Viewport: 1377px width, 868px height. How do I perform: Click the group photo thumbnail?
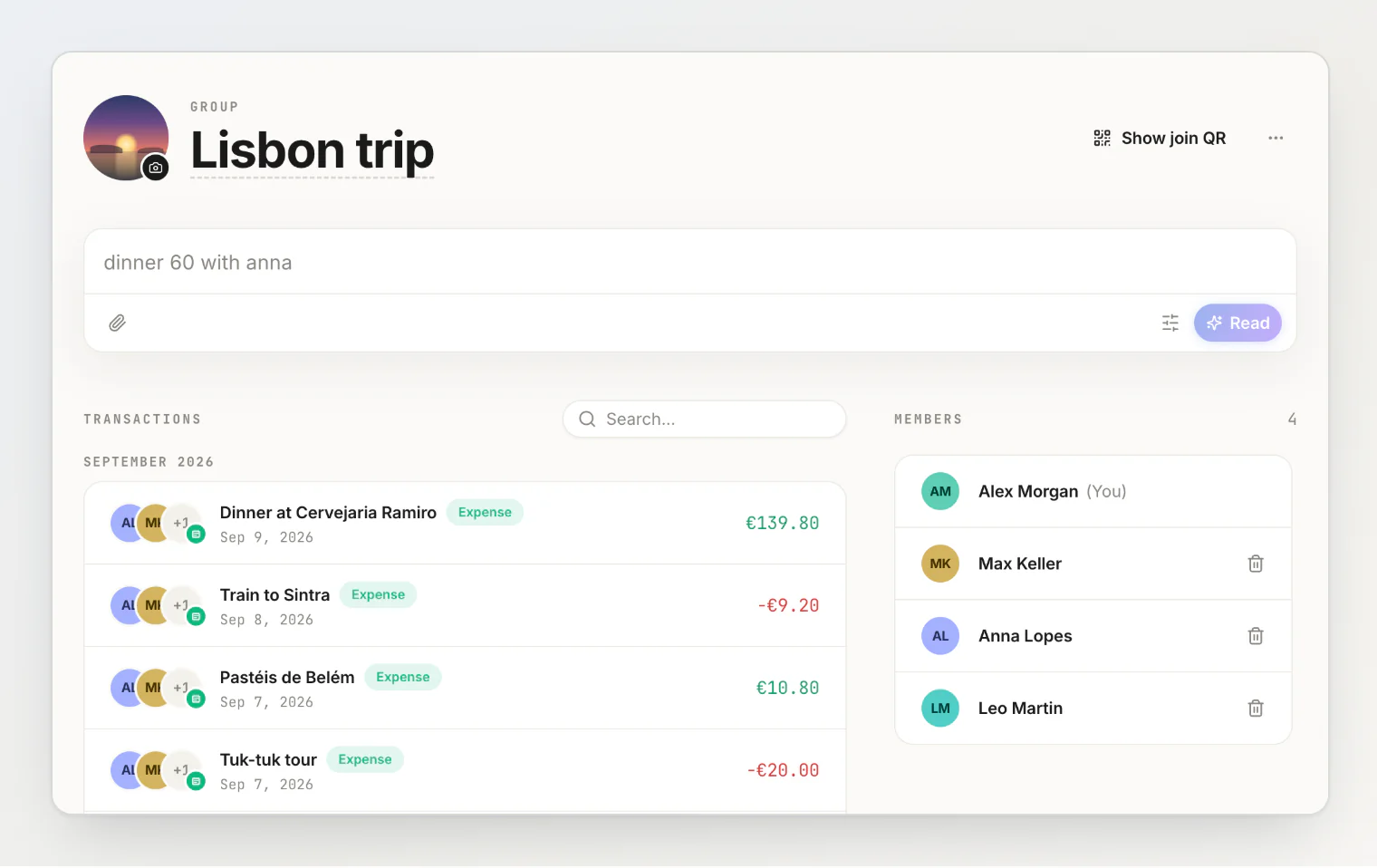[x=126, y=138]
